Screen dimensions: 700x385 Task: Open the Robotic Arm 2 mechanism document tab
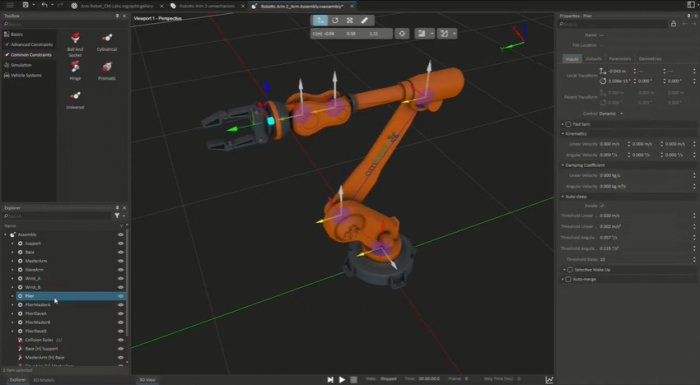tap(207, 6)
